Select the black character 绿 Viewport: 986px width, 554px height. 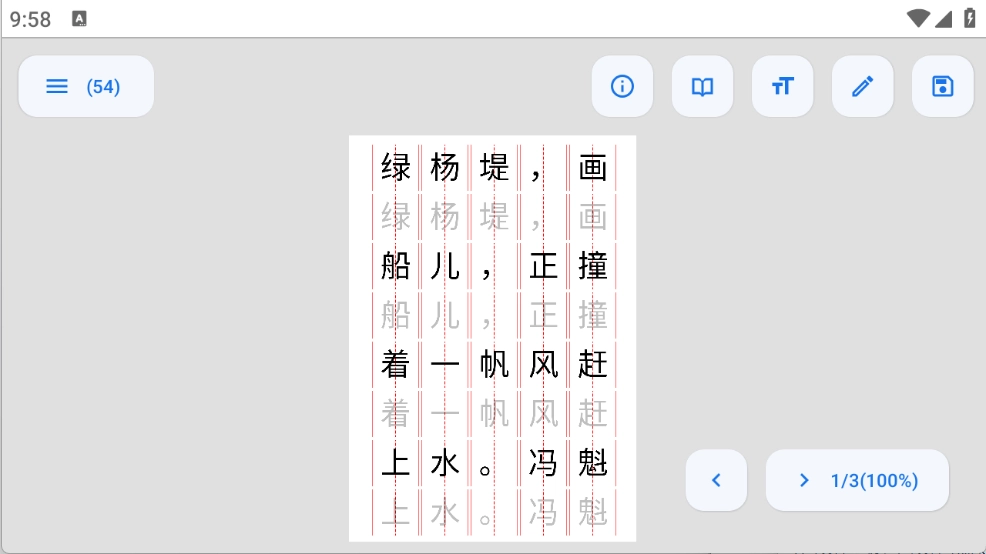point(396,167)
